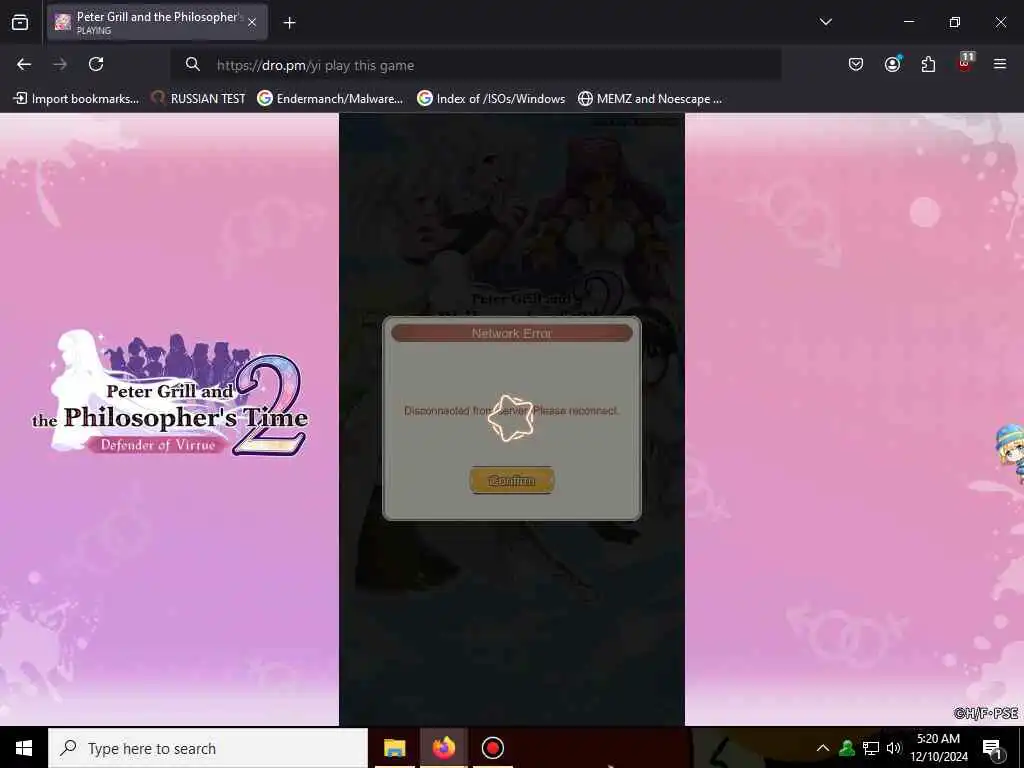Show hidden system tray icons
This screenshot has height=768, width=1024.
coord(823,748)
